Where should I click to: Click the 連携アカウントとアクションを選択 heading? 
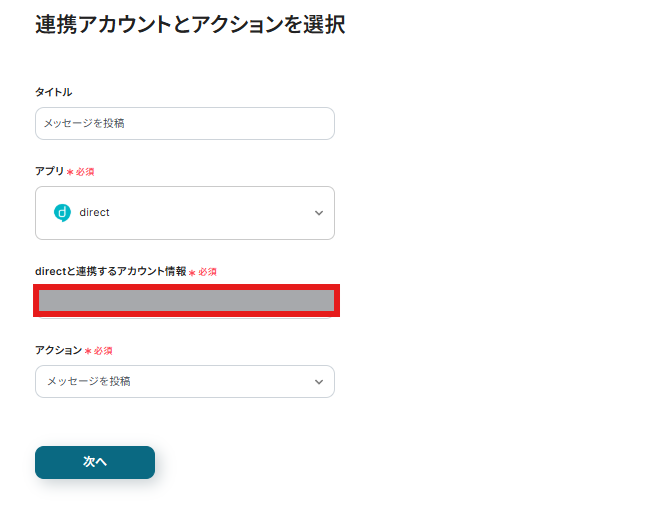[x=190, y=26]
